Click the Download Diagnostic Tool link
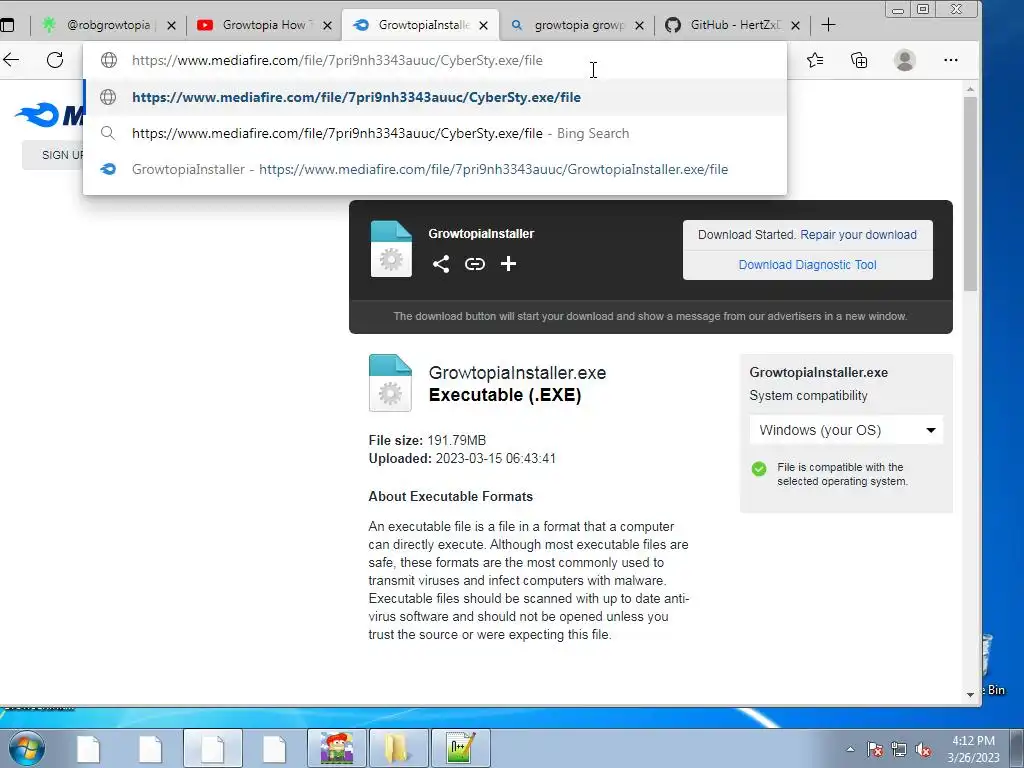This screenshot has width=1024, height=768. pos(807,264)
